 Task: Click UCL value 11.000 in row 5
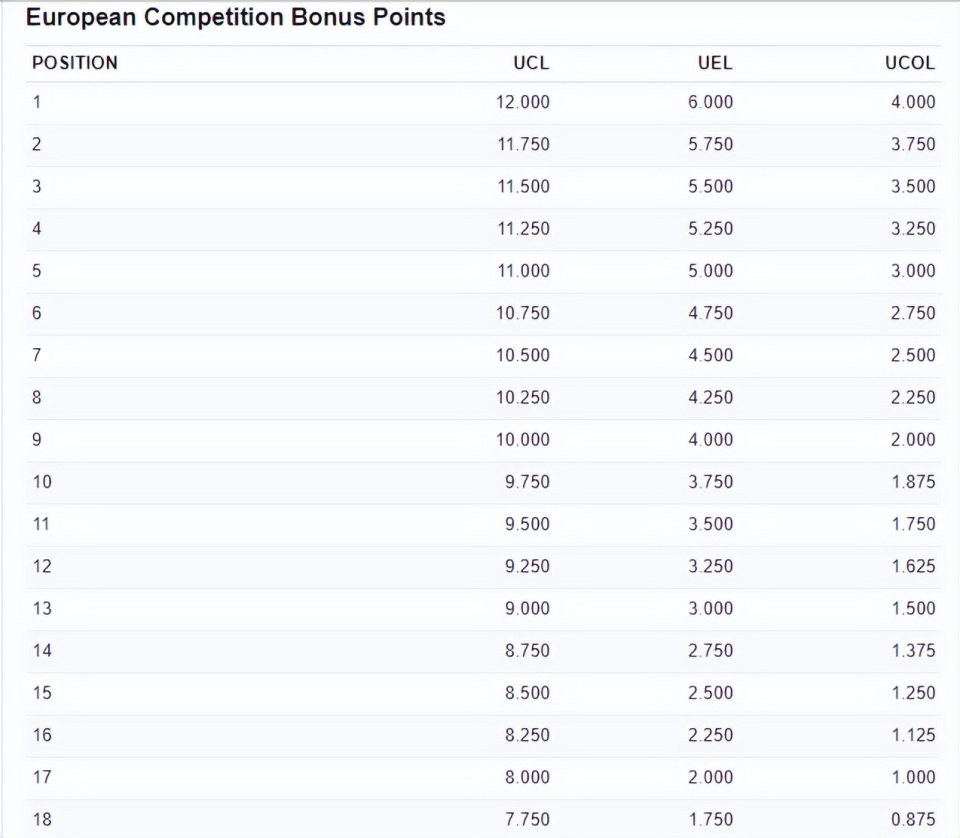(x=523, y=271)
